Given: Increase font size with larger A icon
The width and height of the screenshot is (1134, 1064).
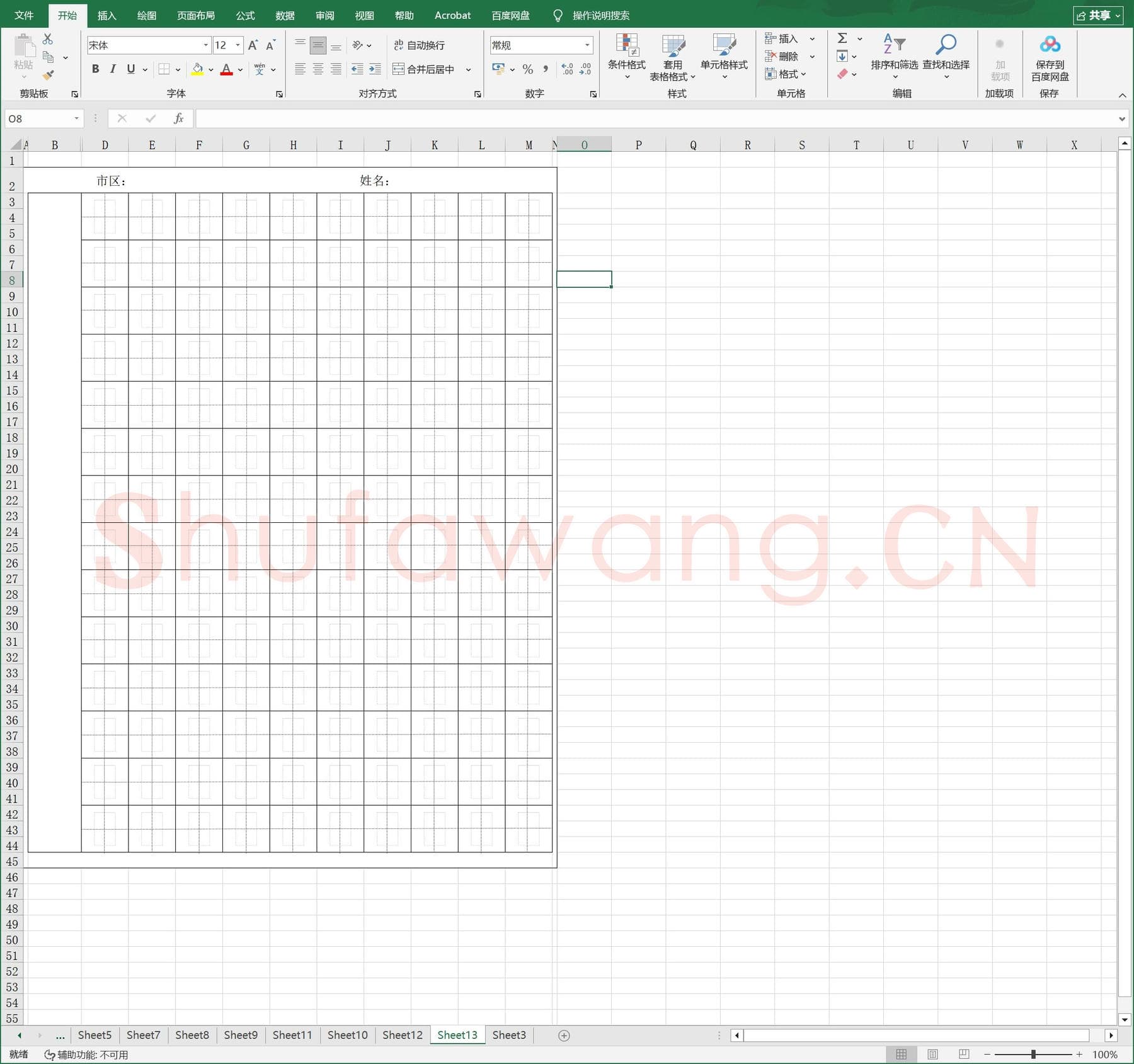Looking at the screenshot, I should coord(253,45).
